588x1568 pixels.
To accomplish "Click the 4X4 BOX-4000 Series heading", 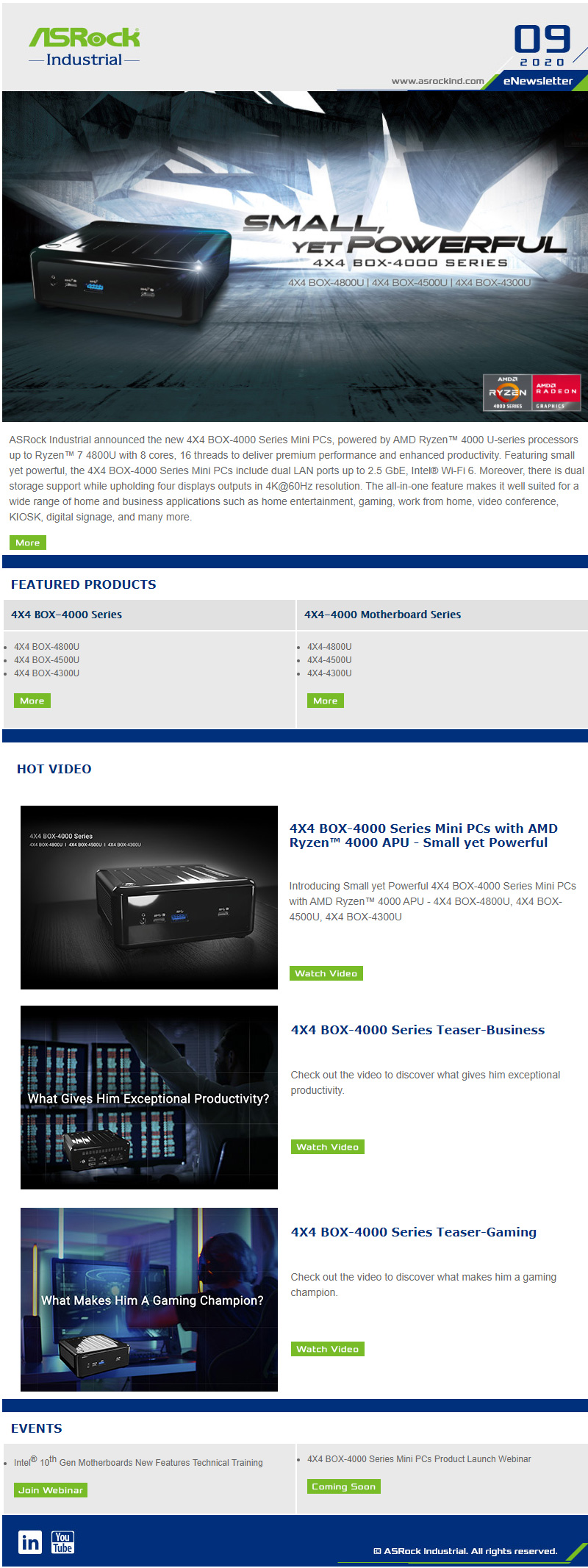I will tap(66, 615).
